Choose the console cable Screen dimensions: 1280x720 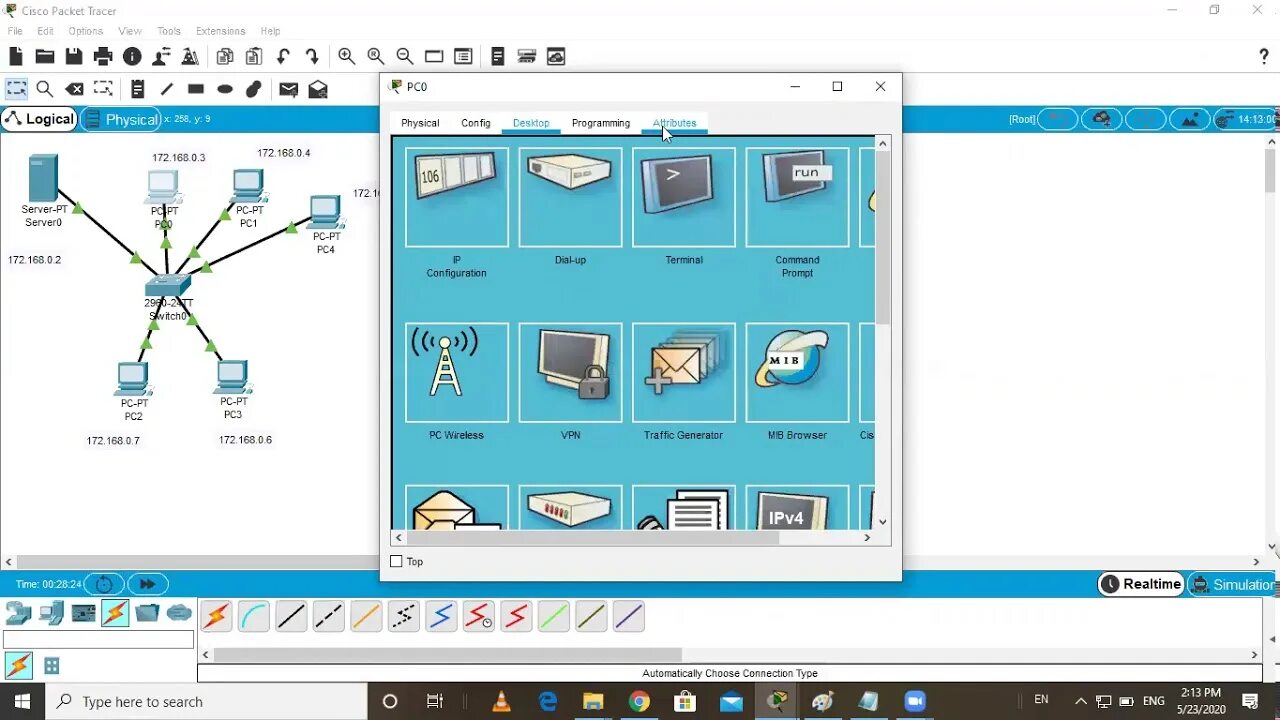pos(254,617)
